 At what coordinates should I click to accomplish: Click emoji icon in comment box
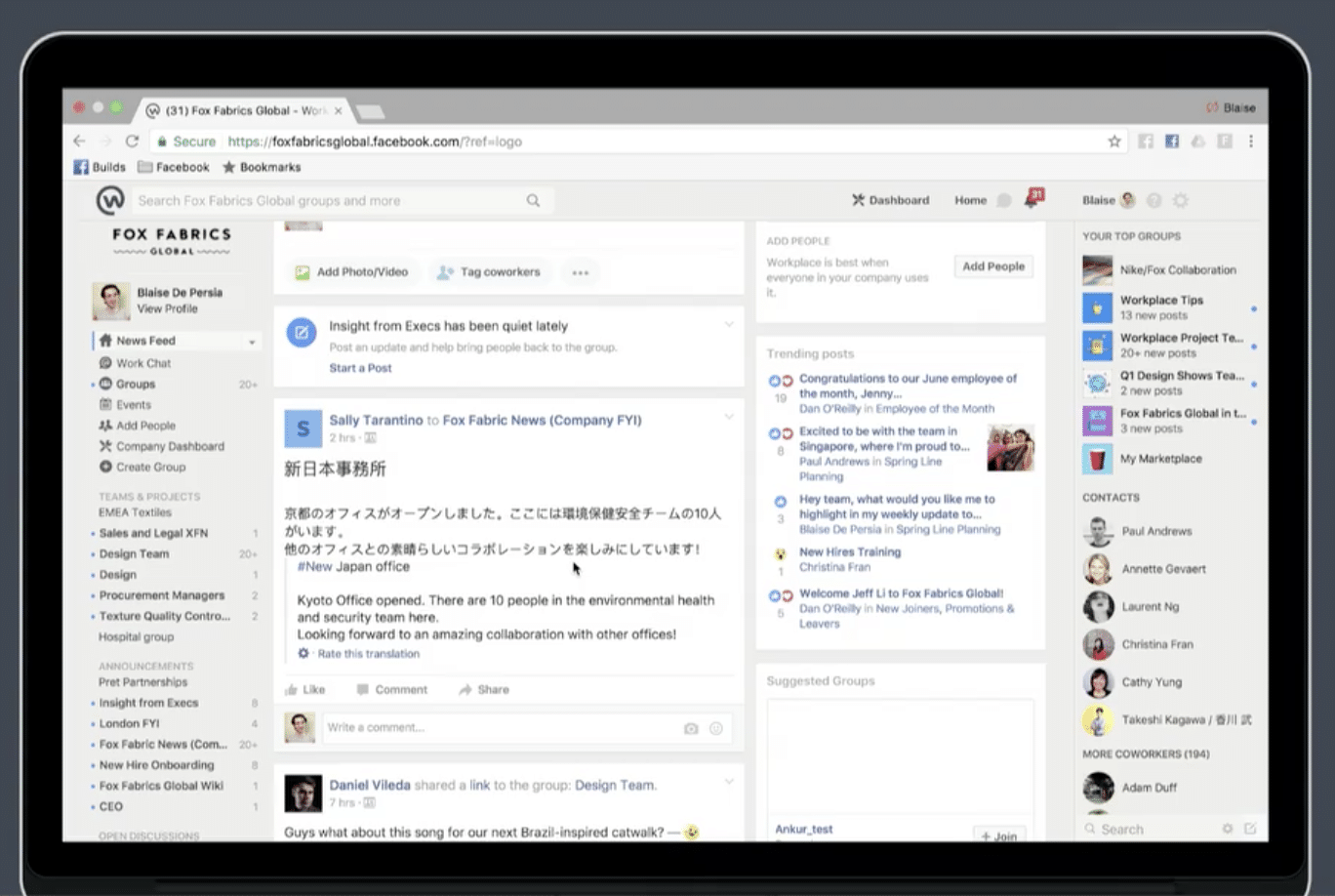tap(716, 728)
